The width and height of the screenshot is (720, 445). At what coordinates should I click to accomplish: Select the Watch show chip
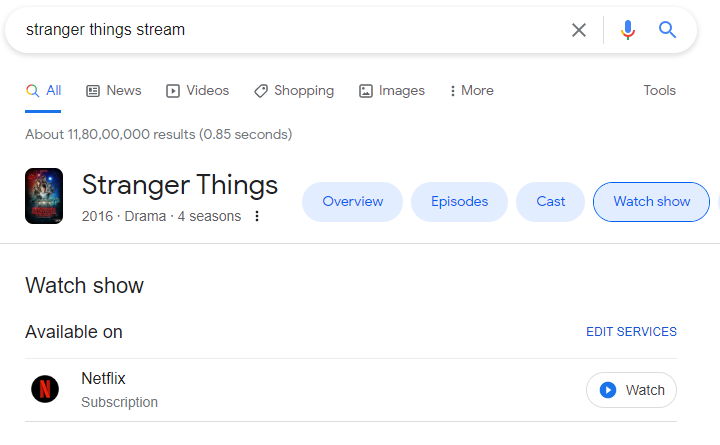point(651,202)
